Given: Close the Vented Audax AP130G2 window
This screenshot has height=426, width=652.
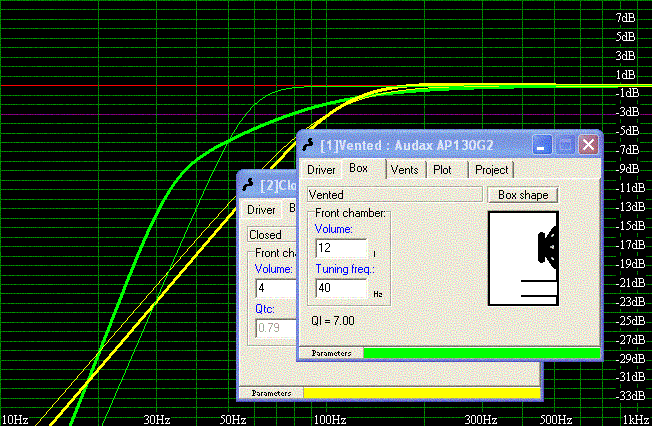Looking at the screenshot, I should 588,145.
